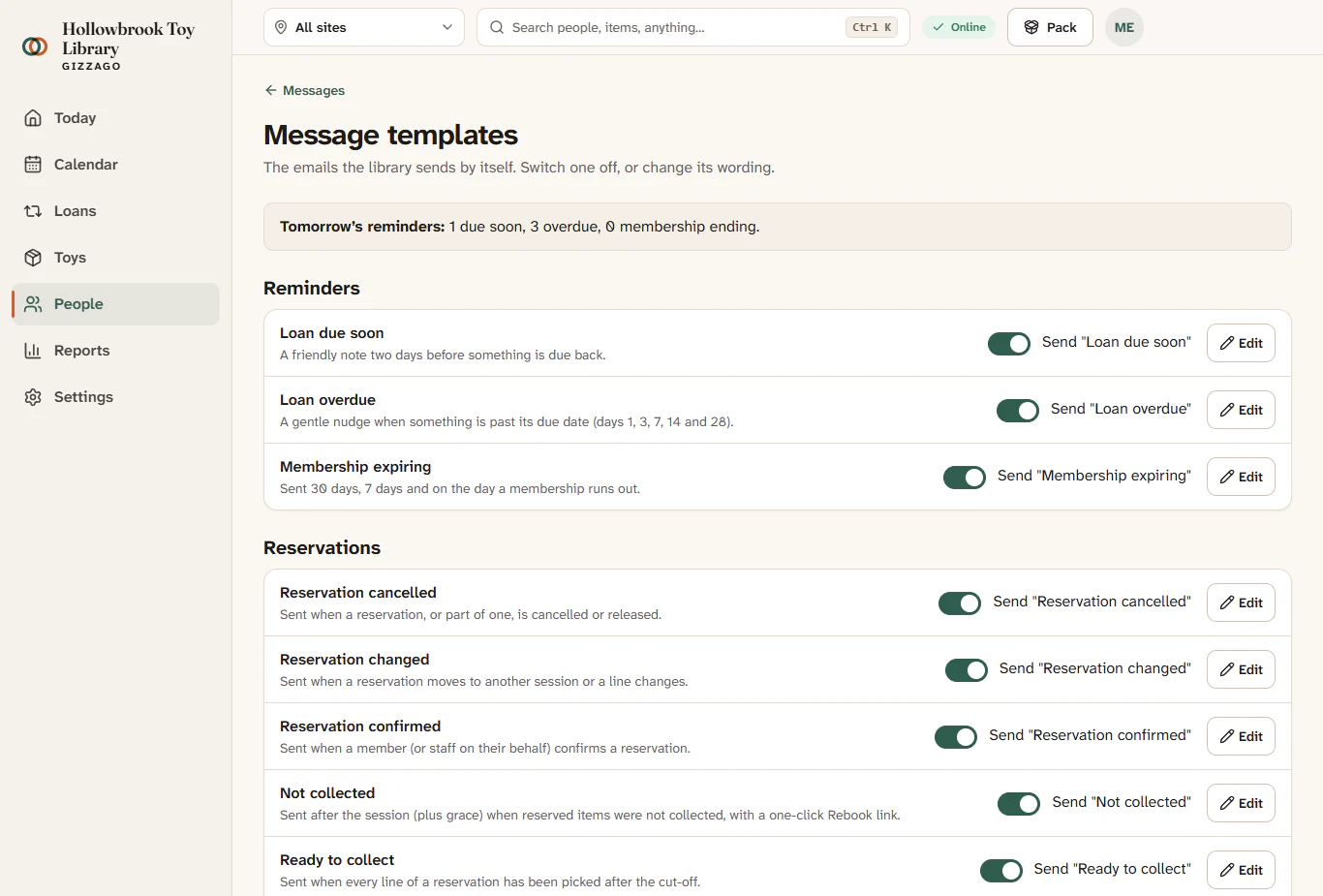This screenshot has width=1323, height=896.
Task: Click the back arrow beside Messages
Action: [x=270, y=90]
